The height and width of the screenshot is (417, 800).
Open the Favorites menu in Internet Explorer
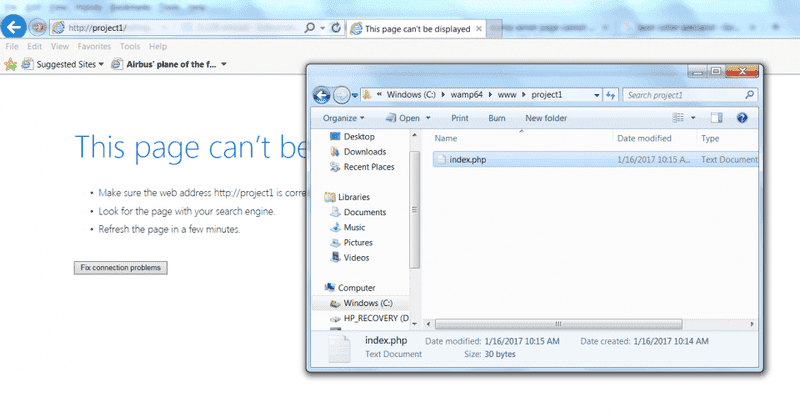[94, 46]
